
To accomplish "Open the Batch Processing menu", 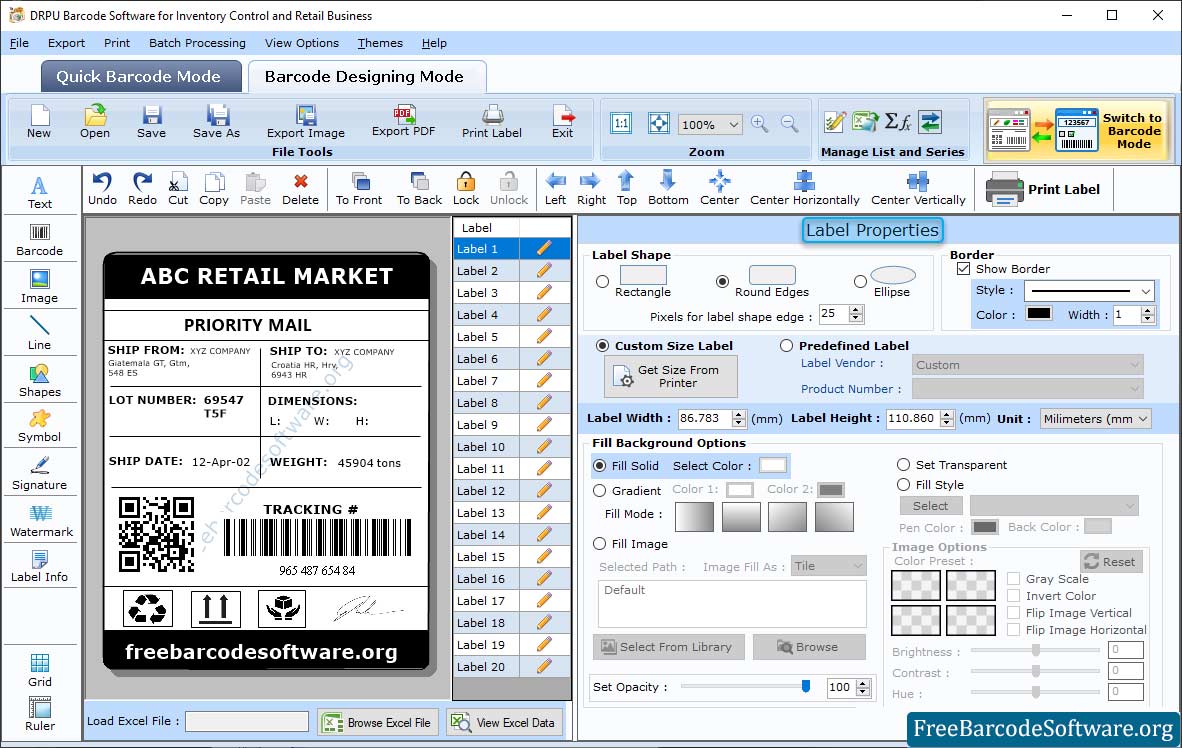I will coord(198,43).
